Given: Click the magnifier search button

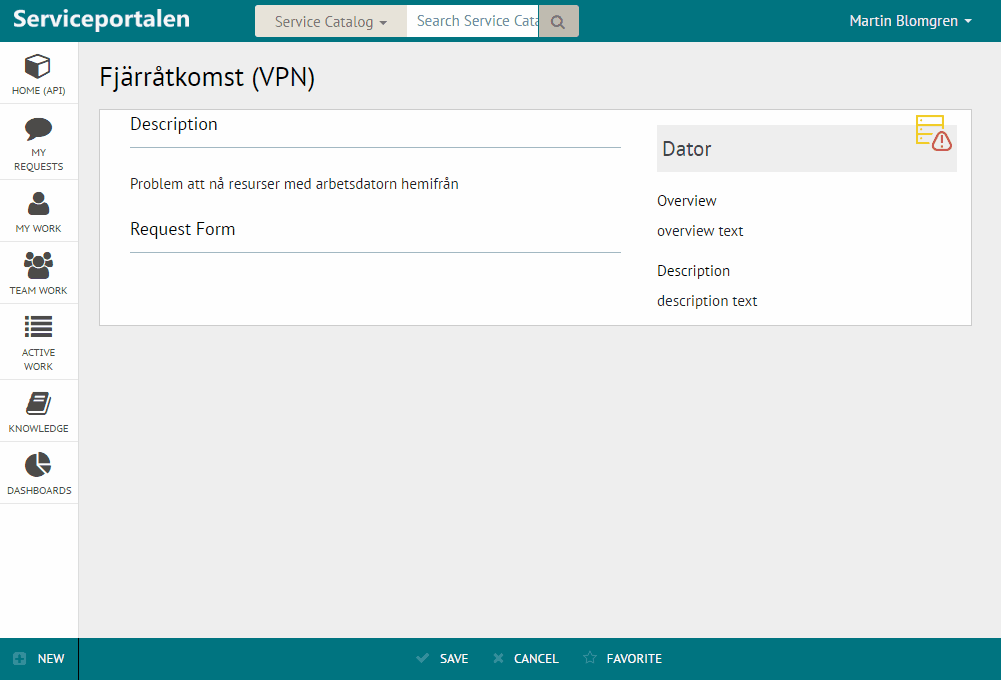Looking at the screenshot, I should [559, 22].
